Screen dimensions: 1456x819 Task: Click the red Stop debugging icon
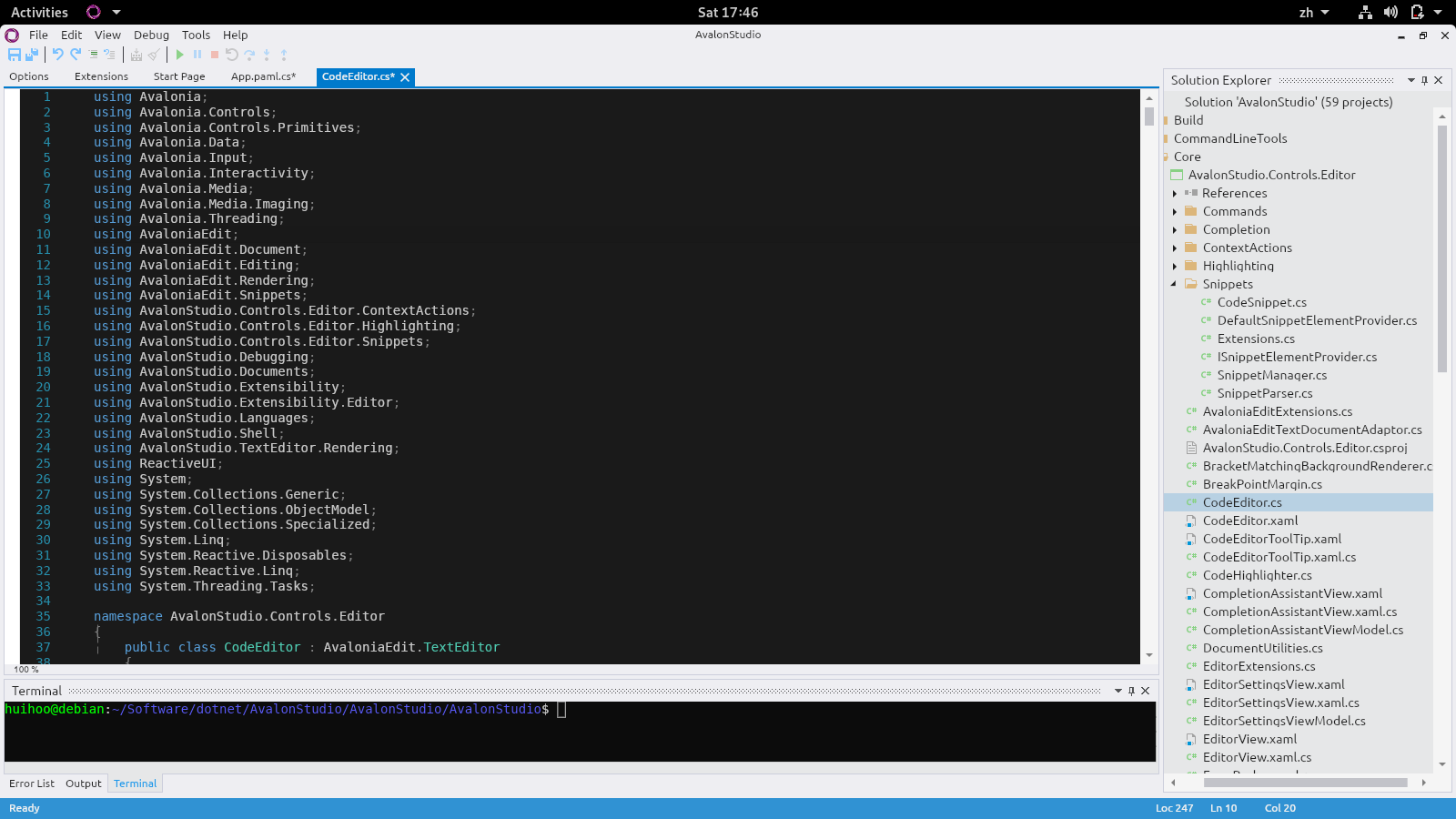tap(215, 55)
